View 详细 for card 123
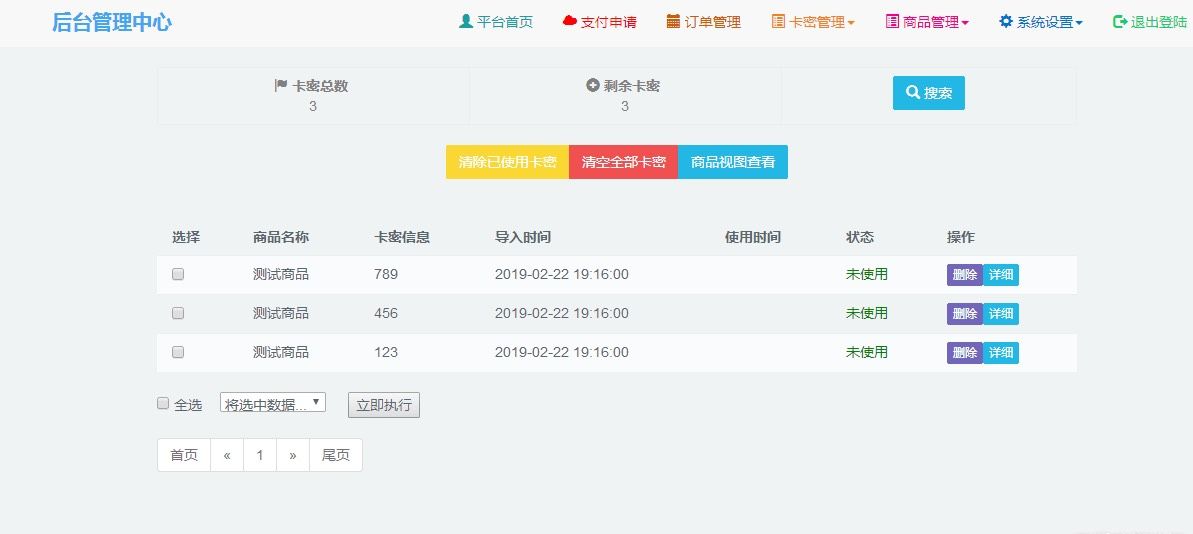Image resolution: width=1193 pixels, height=534 pixels. click(1001, 353)
